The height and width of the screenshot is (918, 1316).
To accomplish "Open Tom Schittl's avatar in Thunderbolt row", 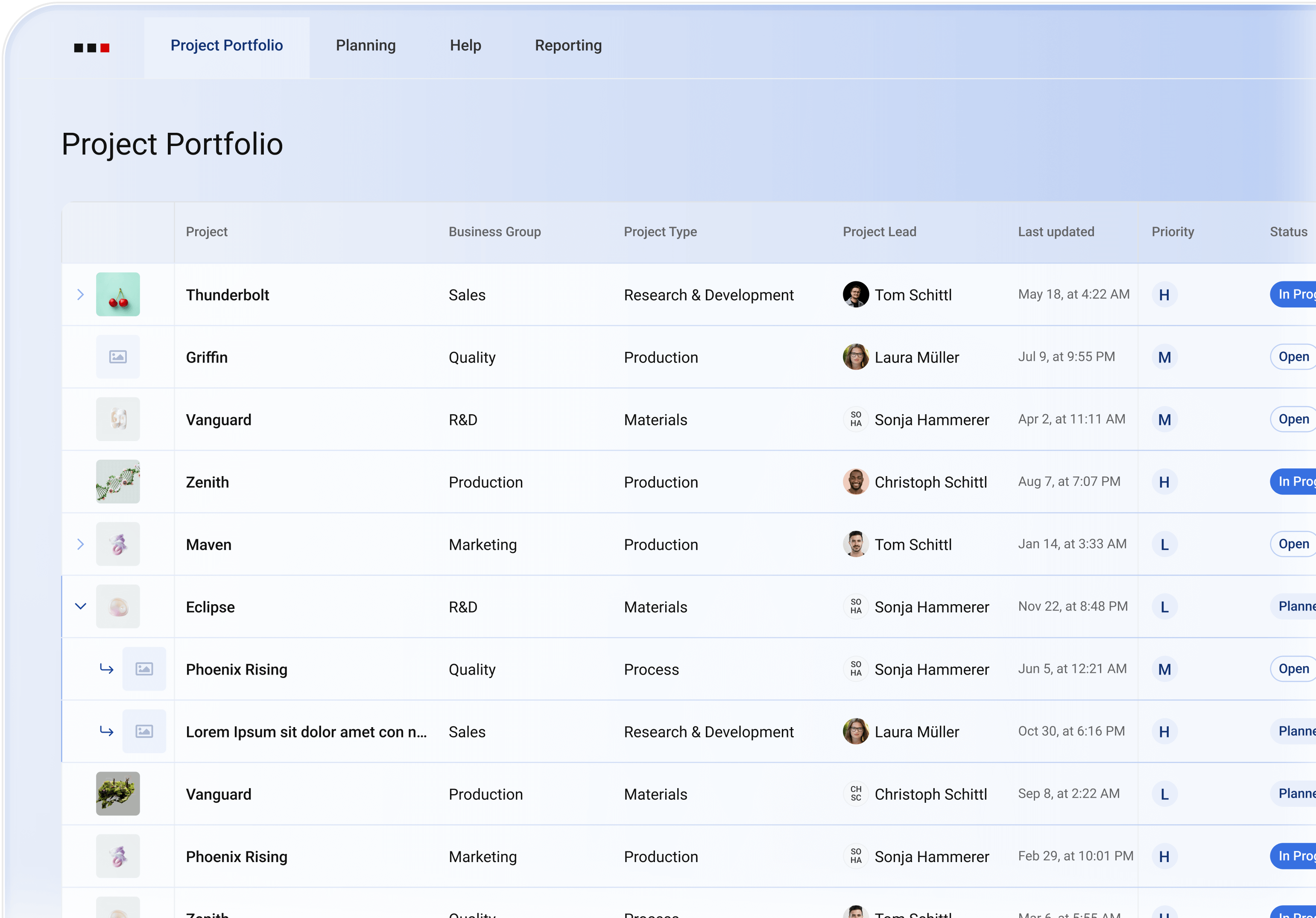I will coord(855,294).
